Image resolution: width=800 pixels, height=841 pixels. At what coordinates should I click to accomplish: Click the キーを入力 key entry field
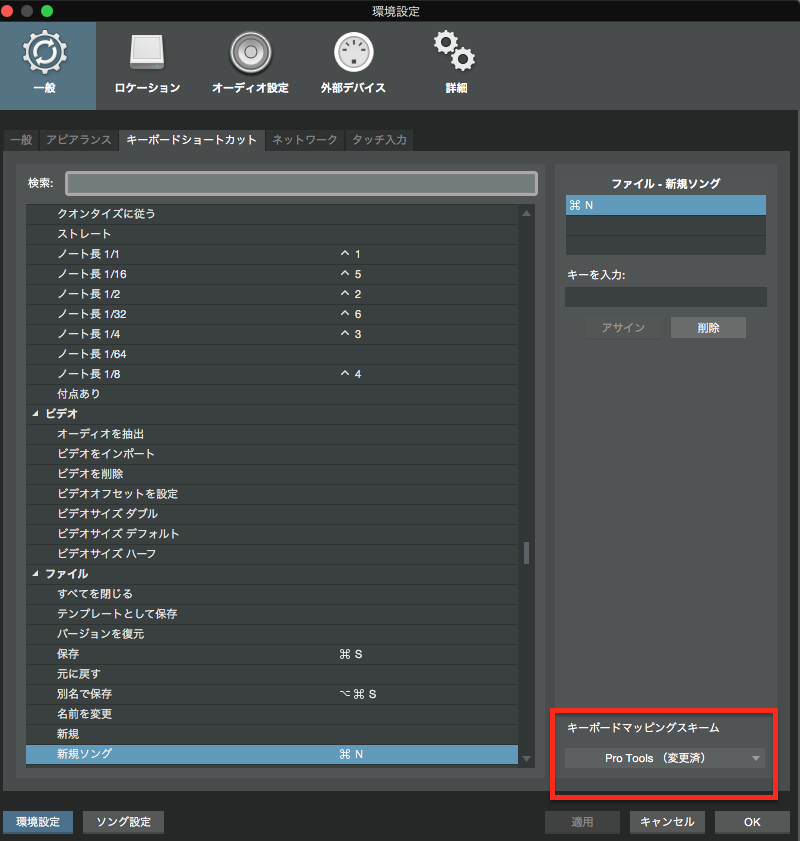click(x=665, y=297)
